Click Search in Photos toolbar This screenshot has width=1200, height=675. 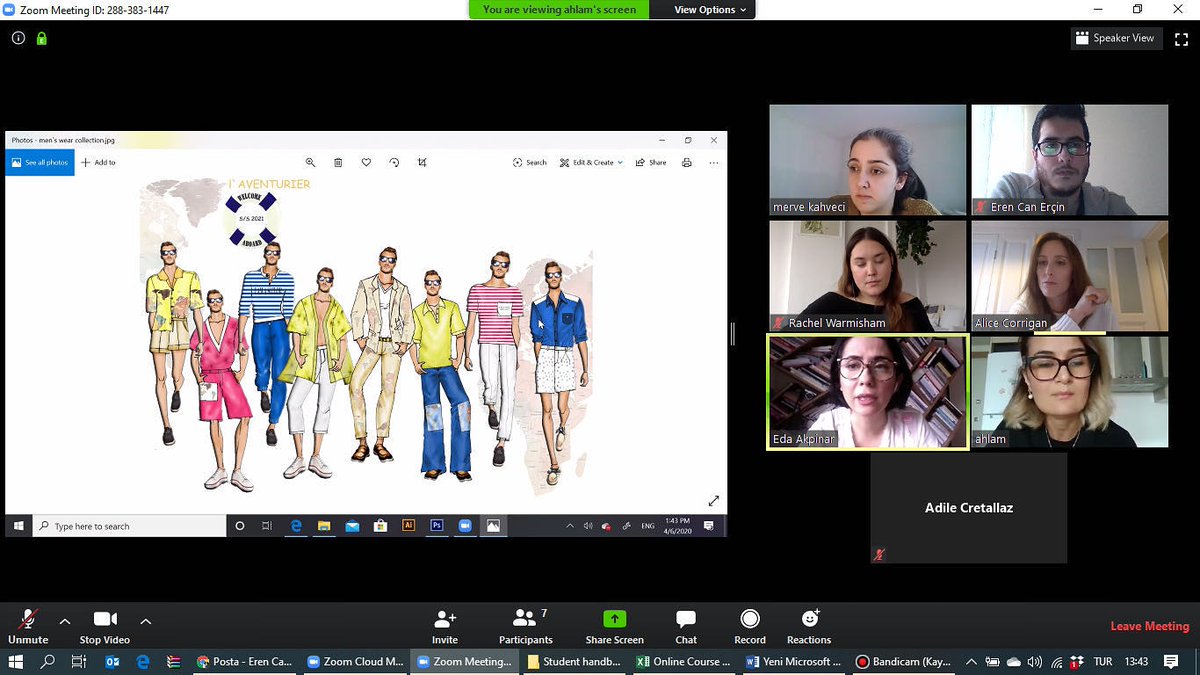[x=530, y=162]
